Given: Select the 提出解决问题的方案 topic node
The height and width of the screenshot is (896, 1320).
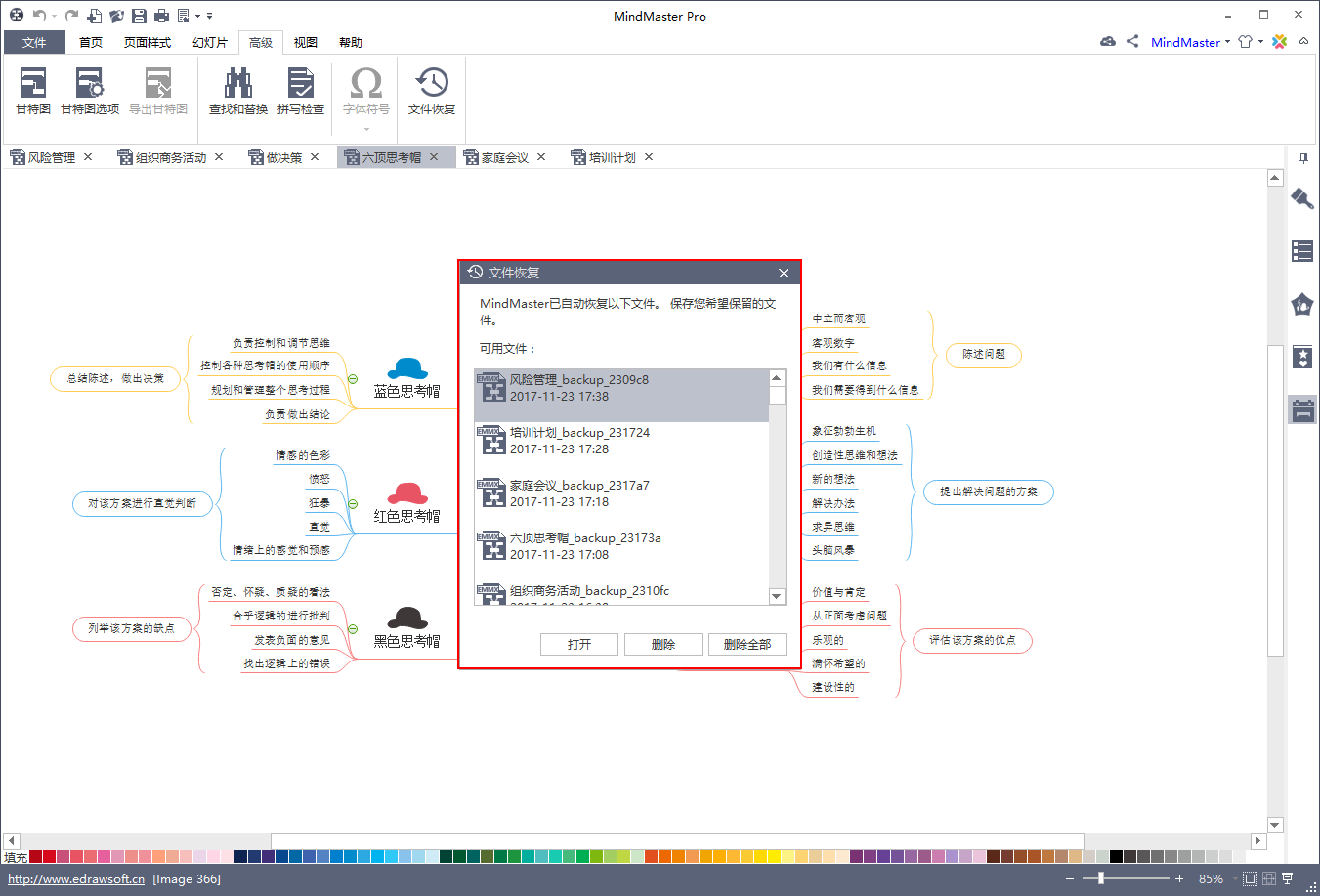Looking at the screenshot, I should tap(989, 491).
